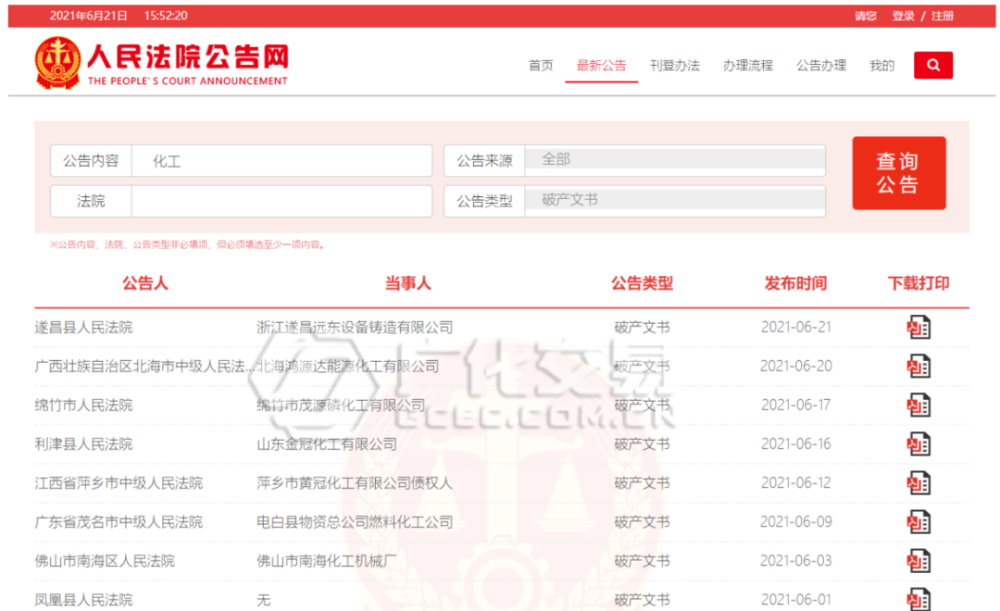
Task: Download the 江西省萍乡市中级人民法院 announcement file
Action: 918,483
